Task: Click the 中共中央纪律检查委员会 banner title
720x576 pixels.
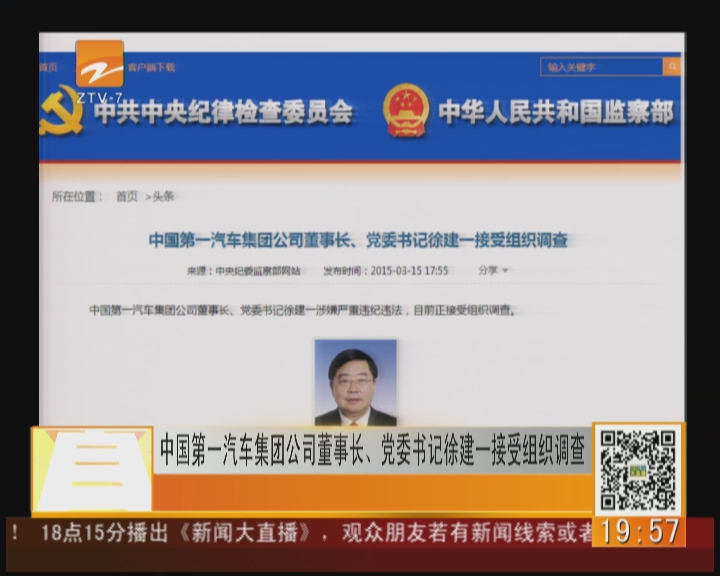Action: (x=224, y=112)
